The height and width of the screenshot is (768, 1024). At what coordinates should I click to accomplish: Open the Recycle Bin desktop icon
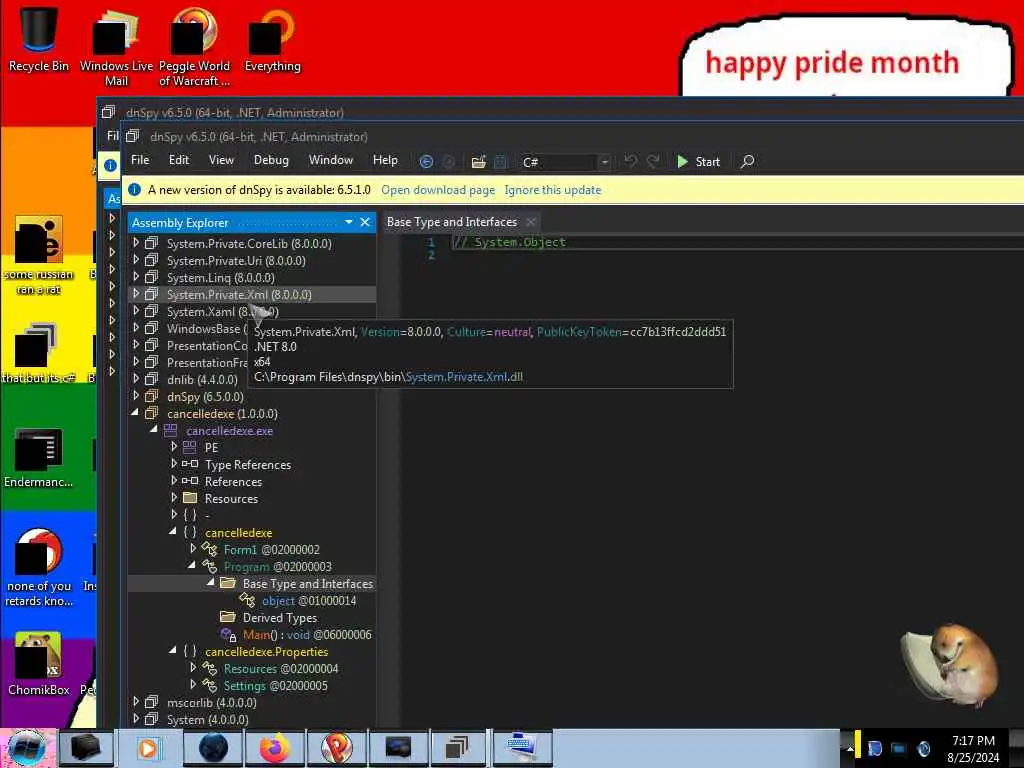(x=39, y=39)
